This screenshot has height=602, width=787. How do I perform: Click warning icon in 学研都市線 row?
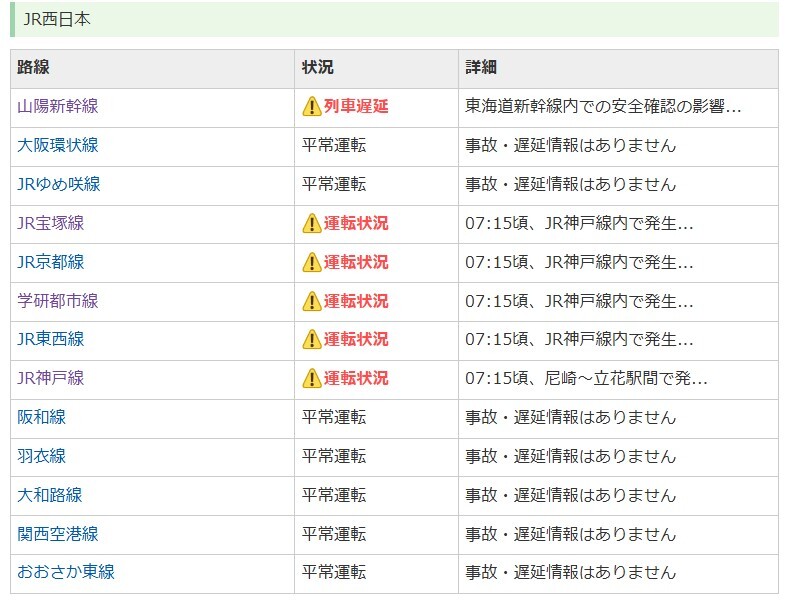click(312, 301)
